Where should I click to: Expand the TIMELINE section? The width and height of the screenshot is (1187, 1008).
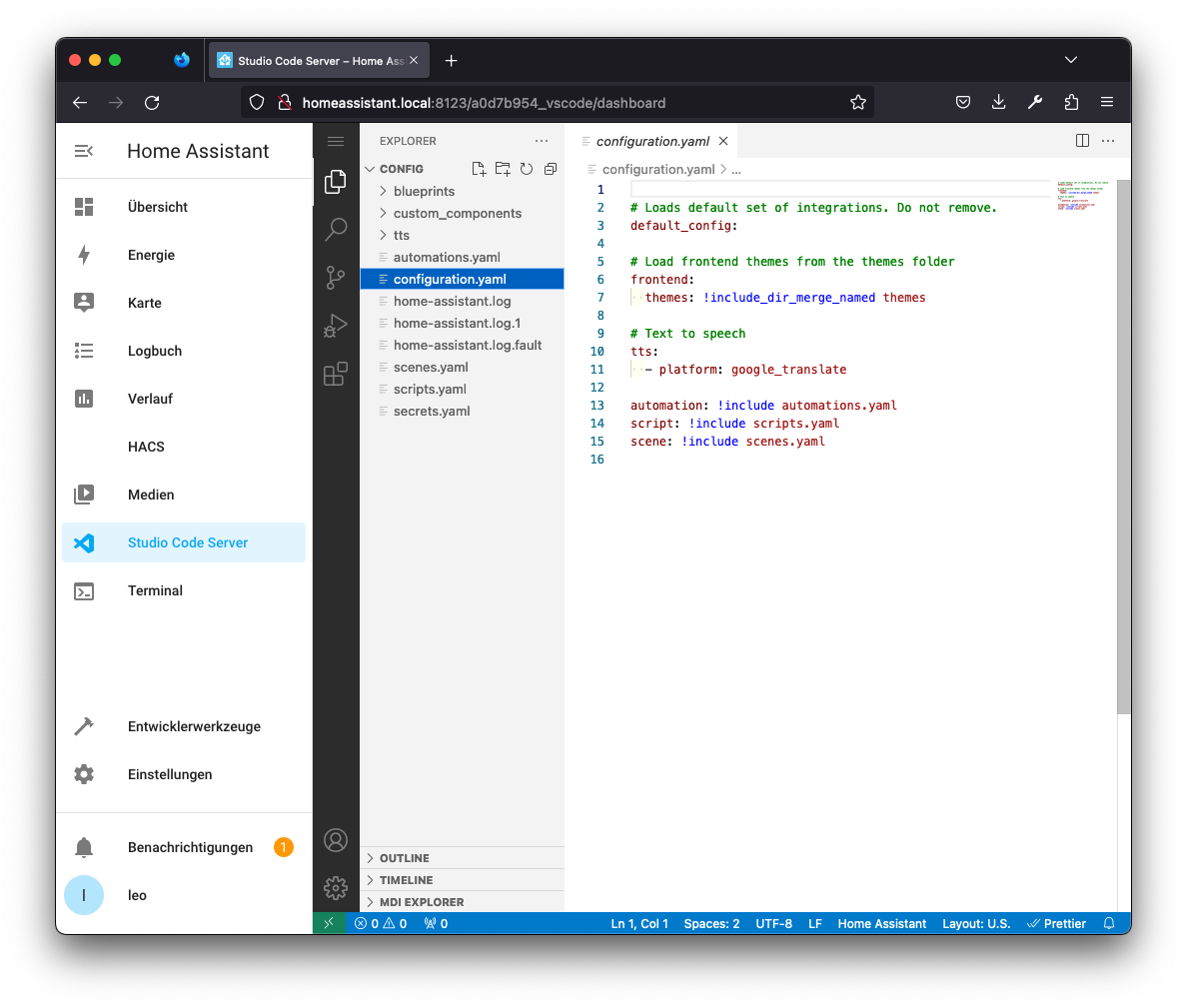[x=462, y=880]
